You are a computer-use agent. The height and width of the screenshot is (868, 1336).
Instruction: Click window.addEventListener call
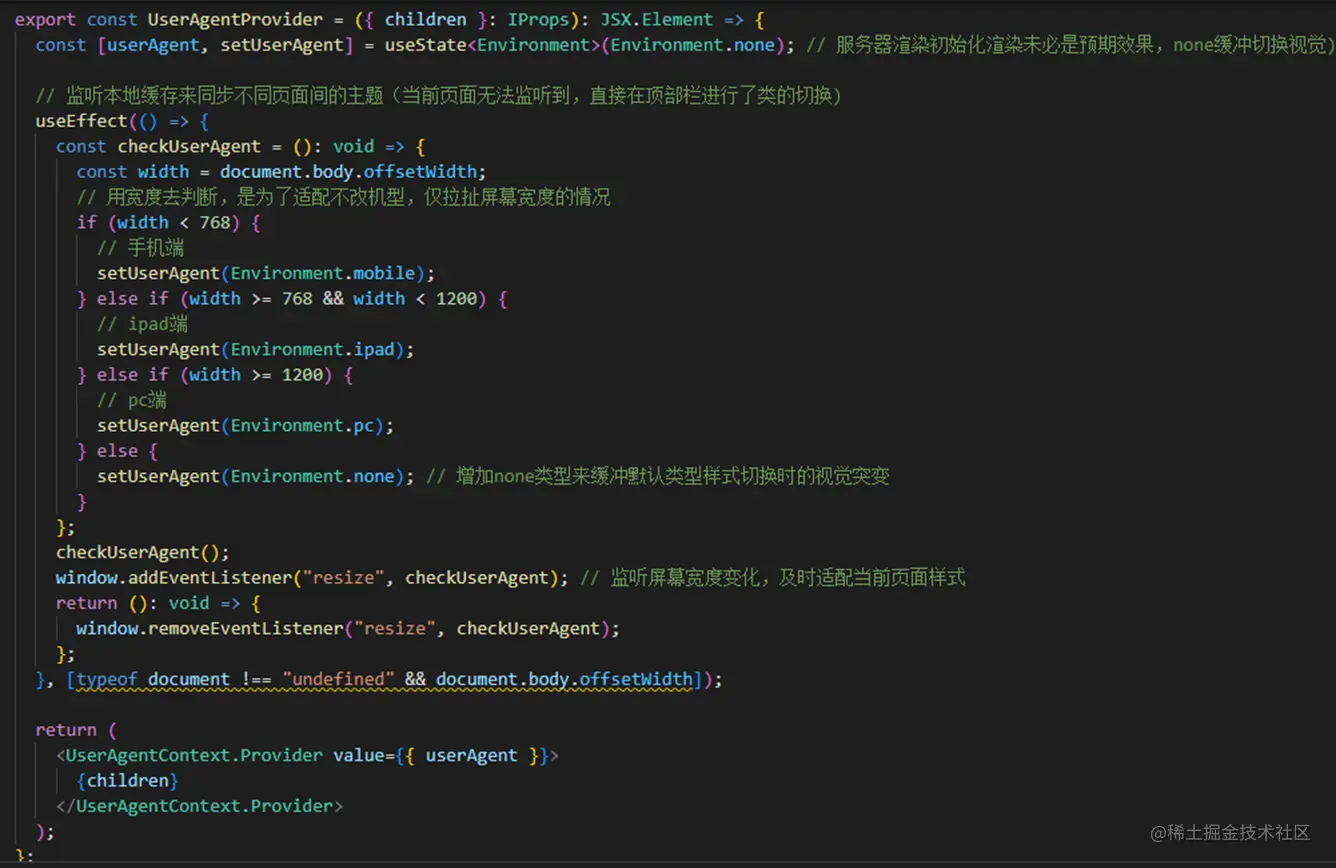pyautogui.click(x=313, y=577)
